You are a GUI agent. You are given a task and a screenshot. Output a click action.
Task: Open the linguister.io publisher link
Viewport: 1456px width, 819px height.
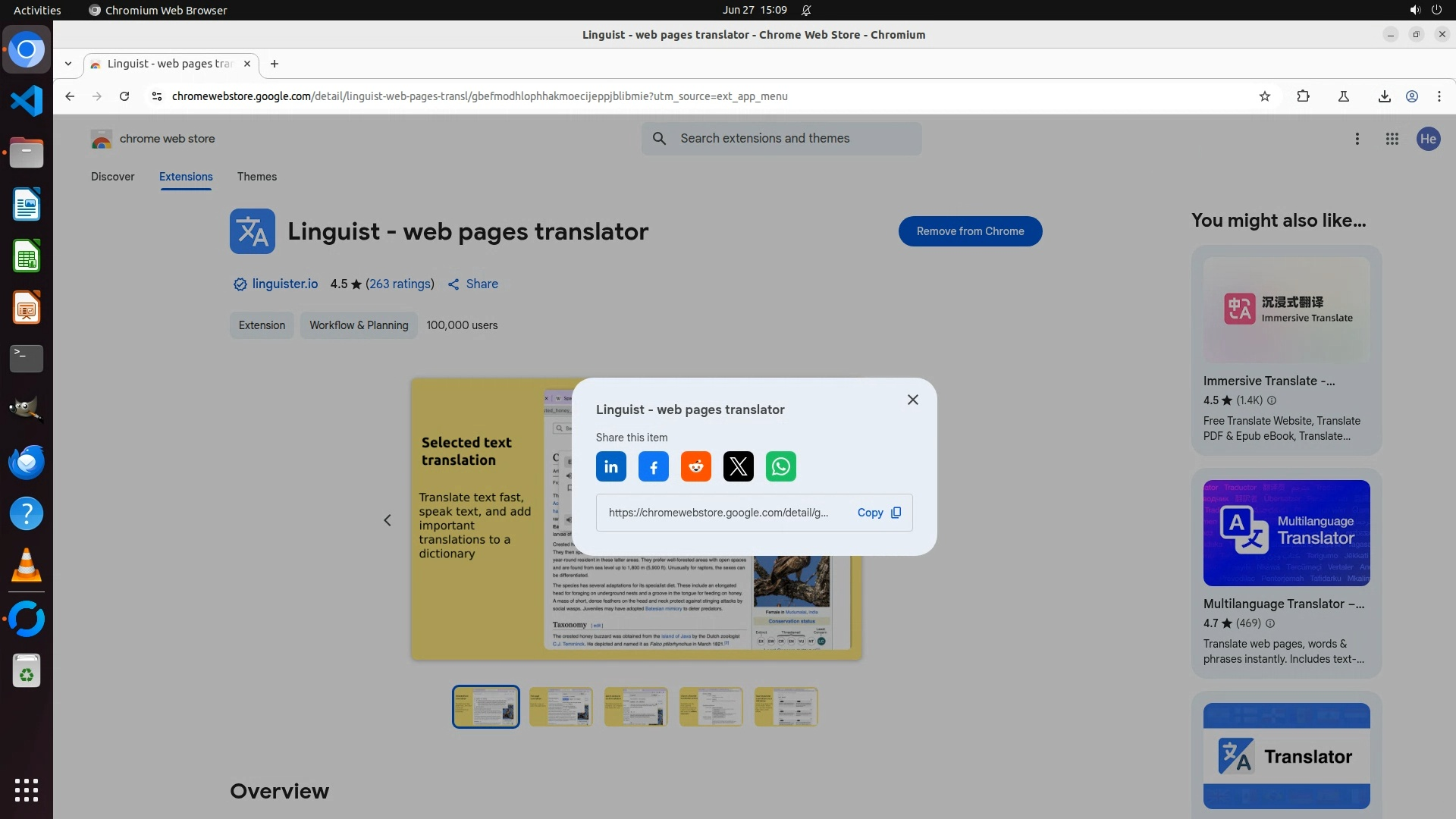tap(284, 284)
